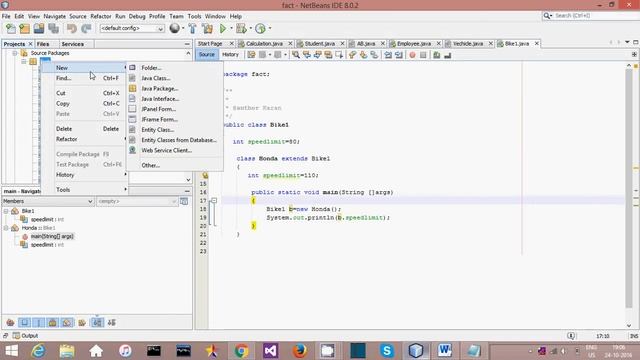Click the New File toolbar icon

pos(11,29)
